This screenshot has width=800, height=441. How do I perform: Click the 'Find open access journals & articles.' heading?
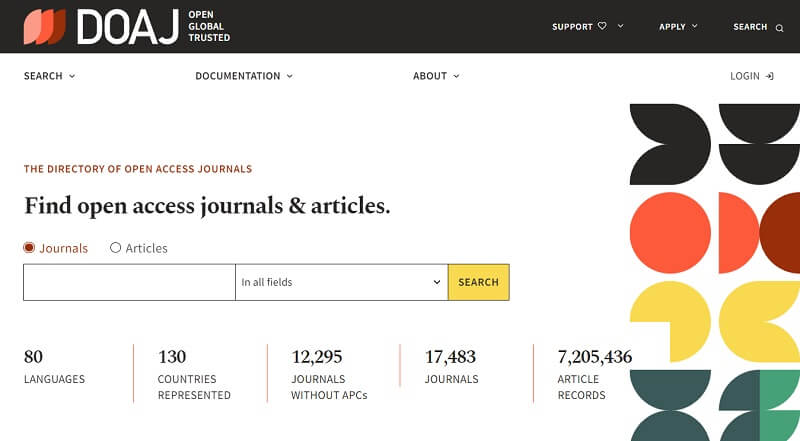207,206
